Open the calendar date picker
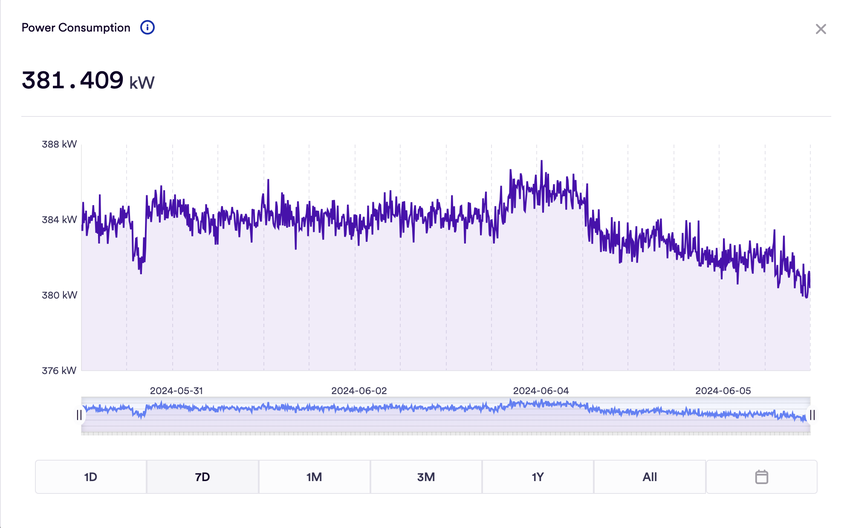Viewport: 850px width, 528px height. pos(761,477)
